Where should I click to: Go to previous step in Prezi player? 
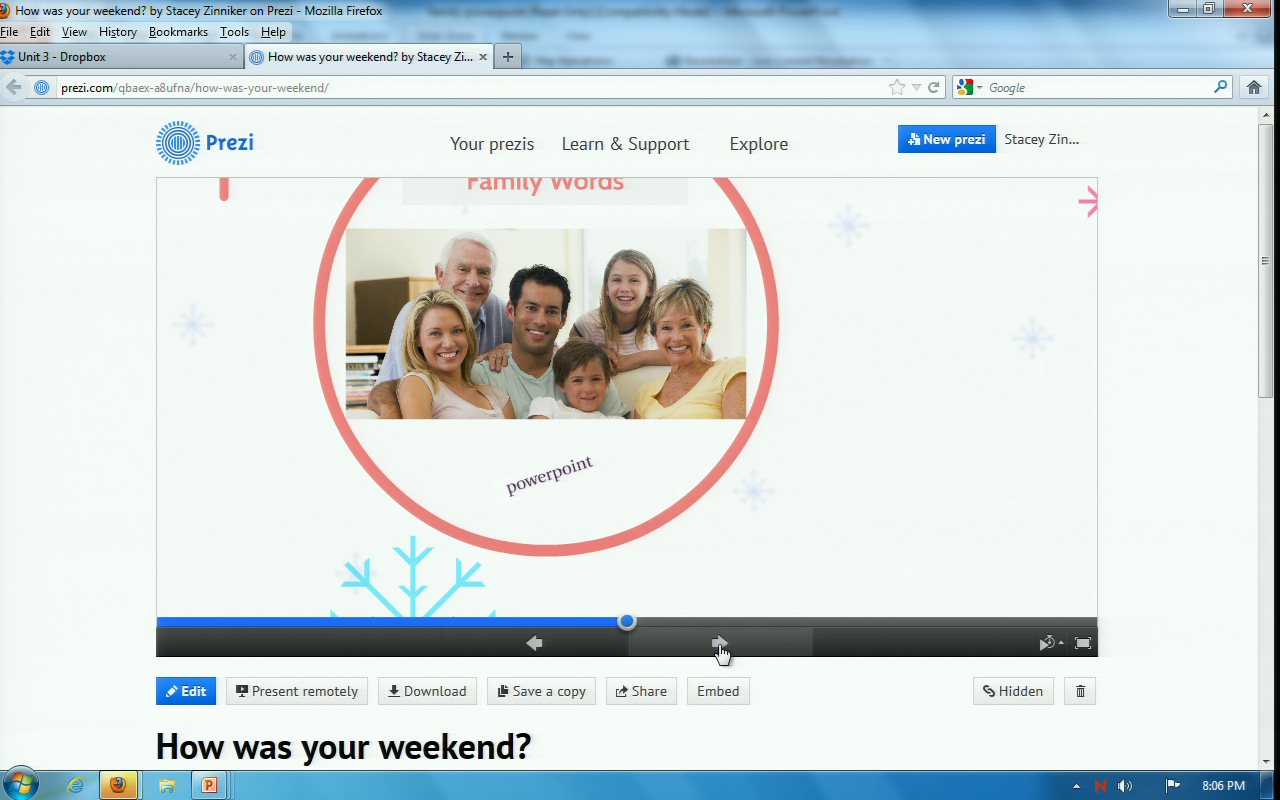pyautogui.click(x=534, y=643)
